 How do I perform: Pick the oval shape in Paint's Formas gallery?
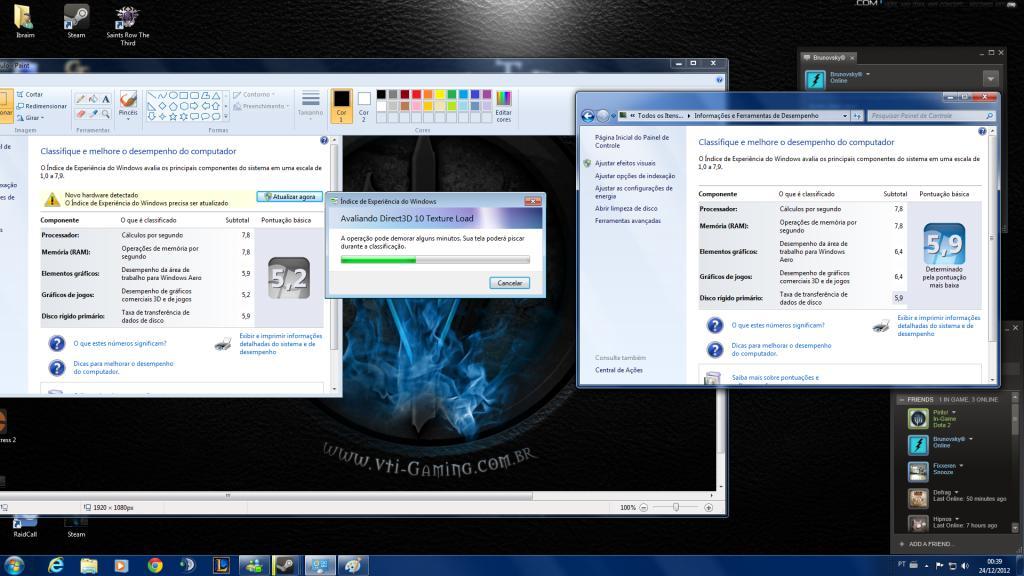pos(173,95)
